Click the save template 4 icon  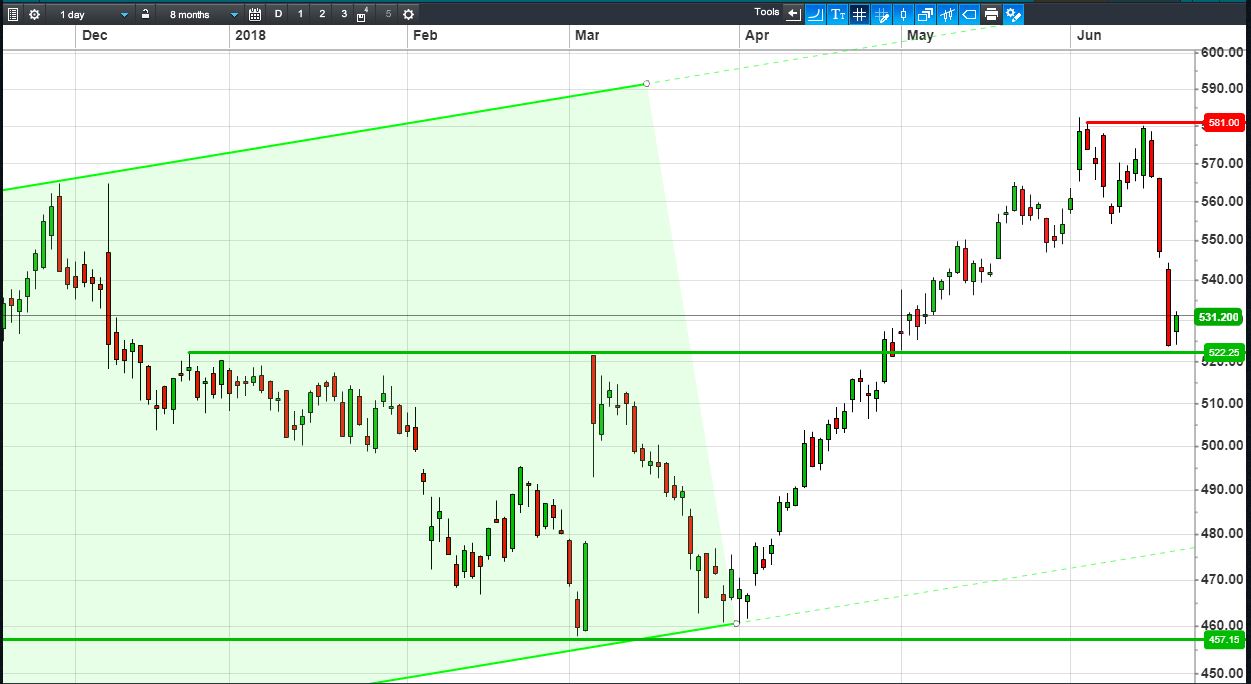pos(363,14)
